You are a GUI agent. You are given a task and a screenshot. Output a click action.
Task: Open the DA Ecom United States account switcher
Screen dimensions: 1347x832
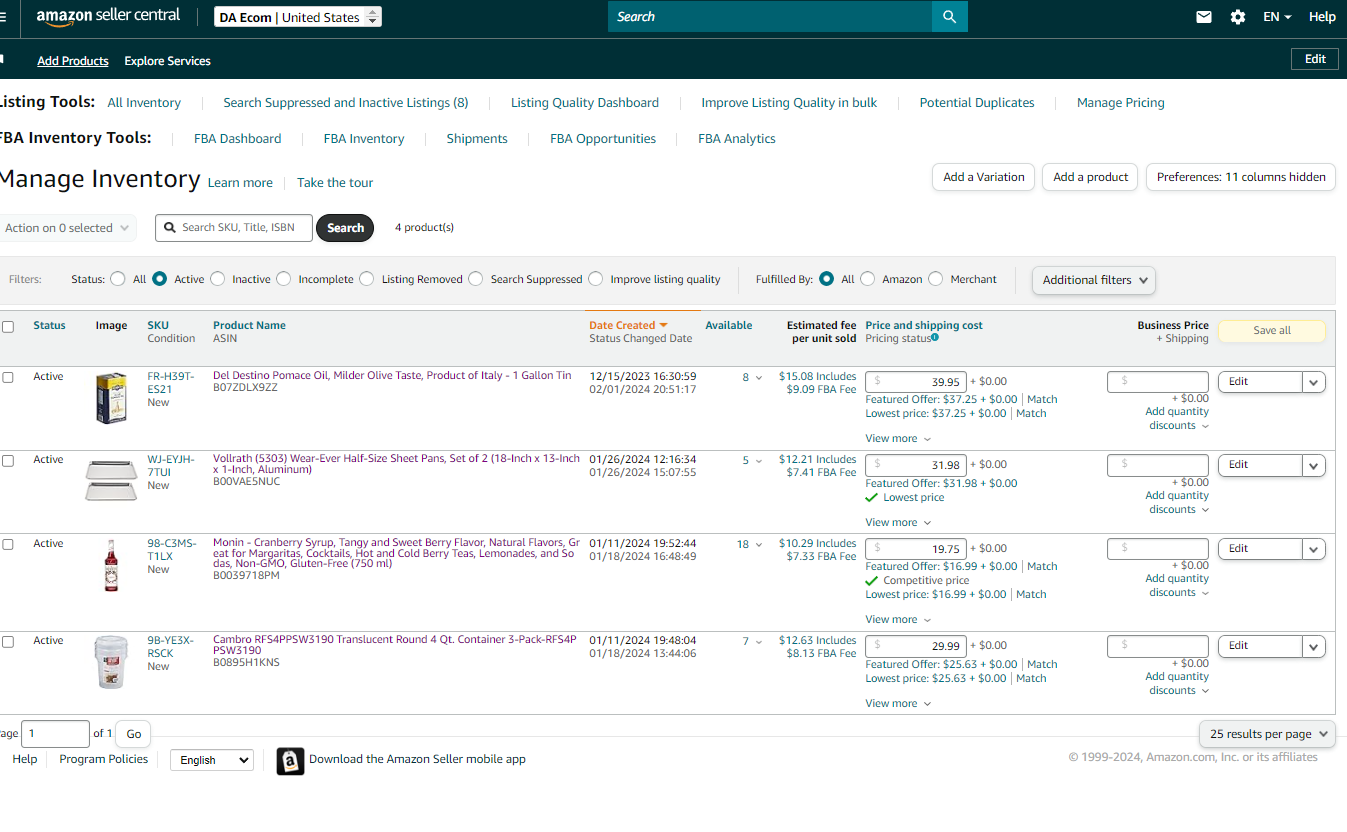(x=298, y=17)
